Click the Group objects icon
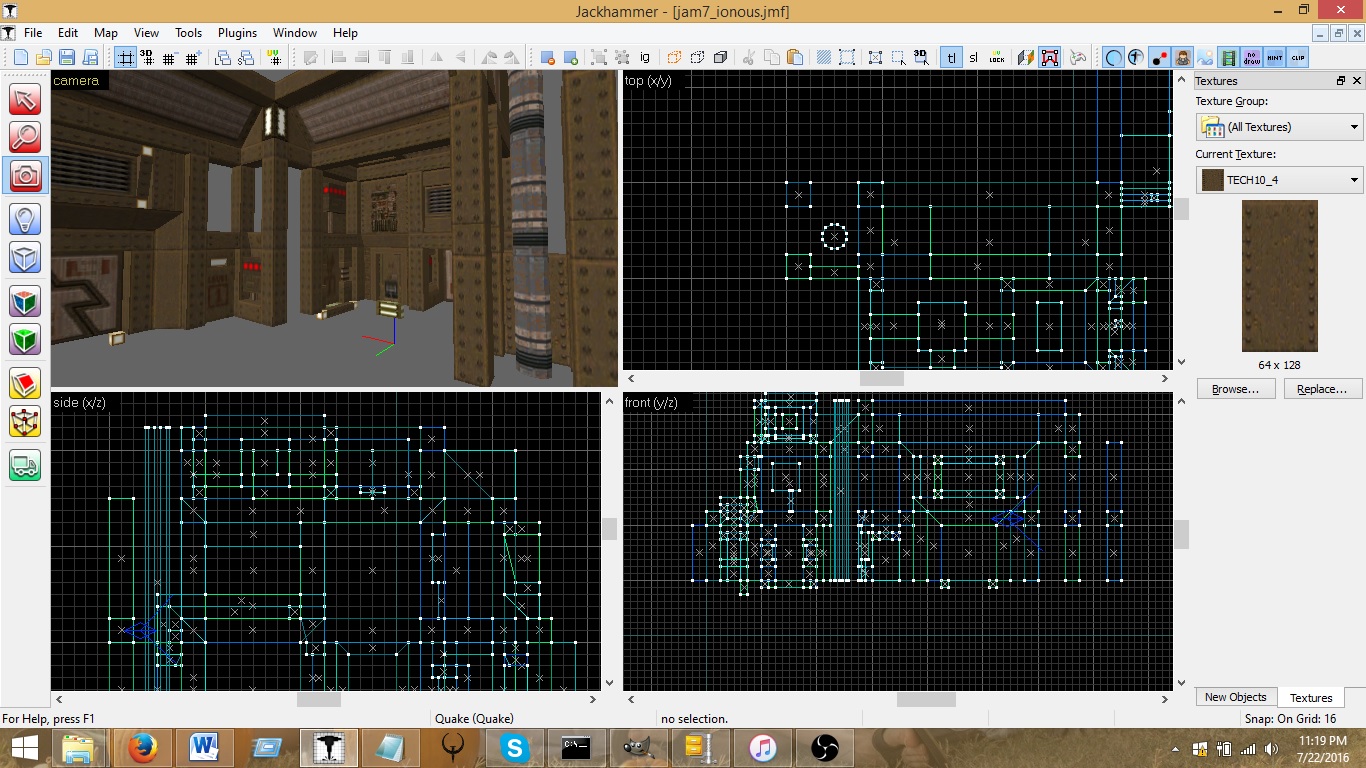 point(598,57)
